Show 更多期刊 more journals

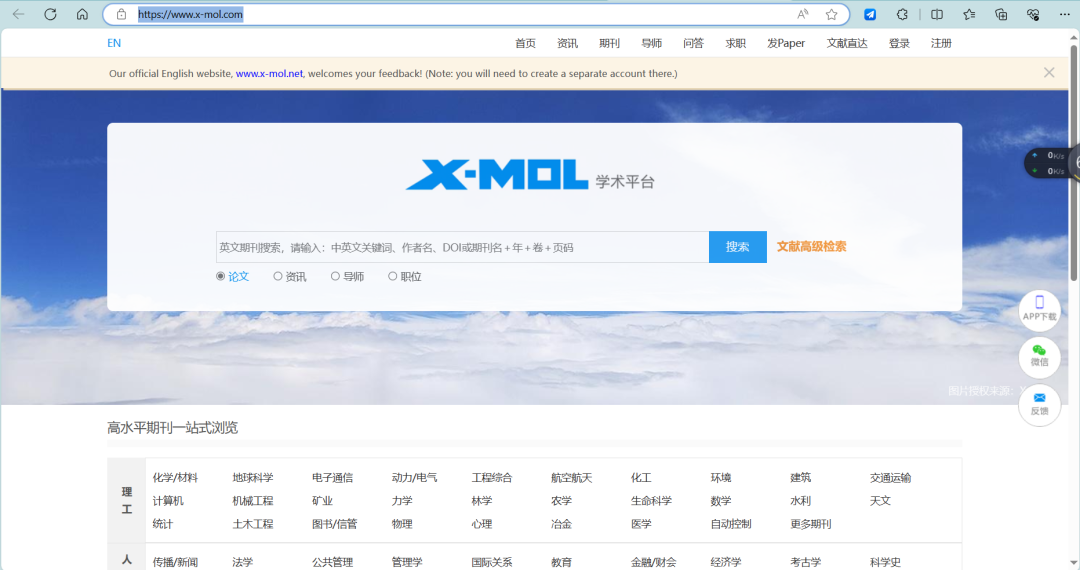click(x=811, y=525)
